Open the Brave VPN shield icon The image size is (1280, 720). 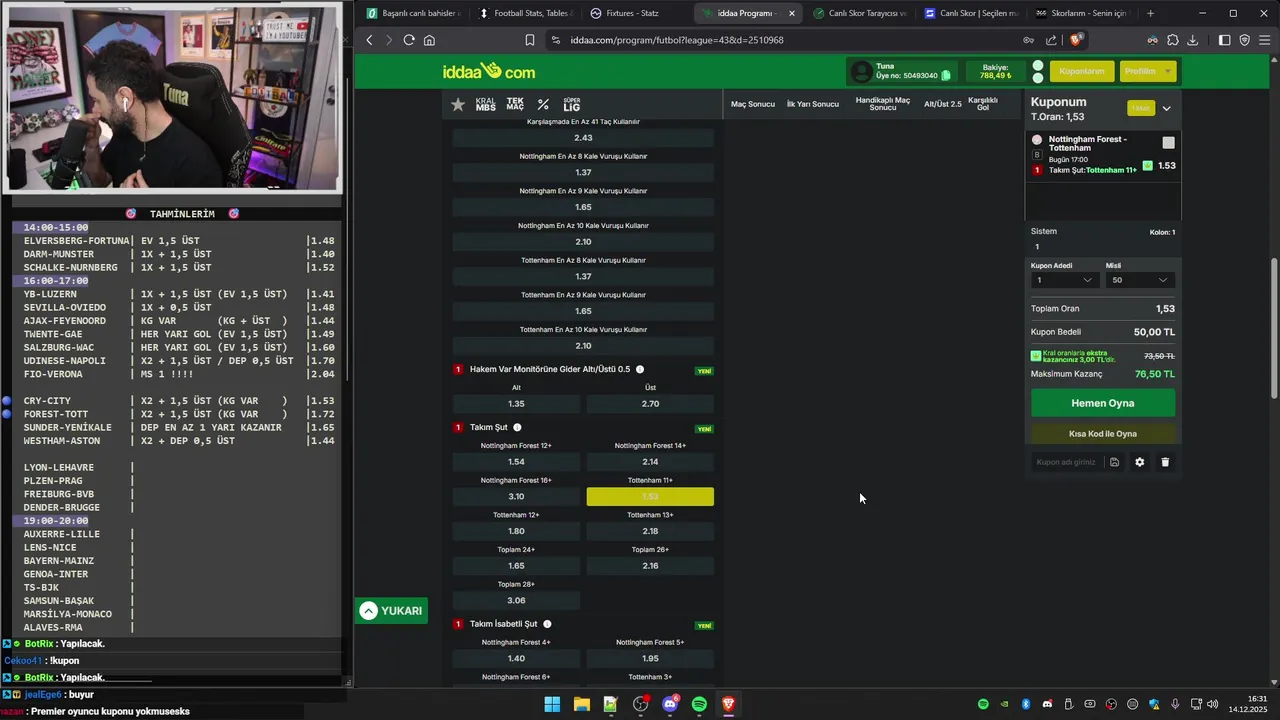[1245, 40]
